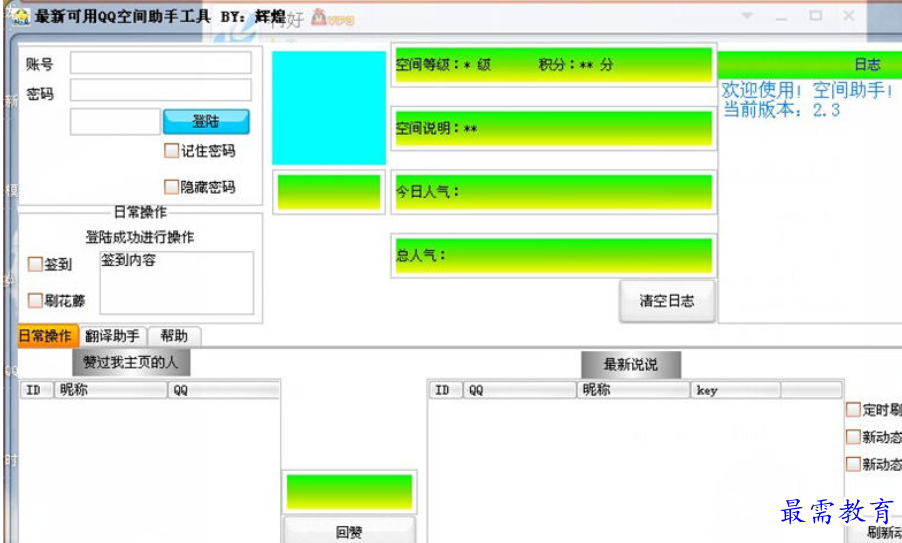Image resolution: width=902 pixels, height=543 pixels.
Task: Click the 积分 score label
Action: 576,64
